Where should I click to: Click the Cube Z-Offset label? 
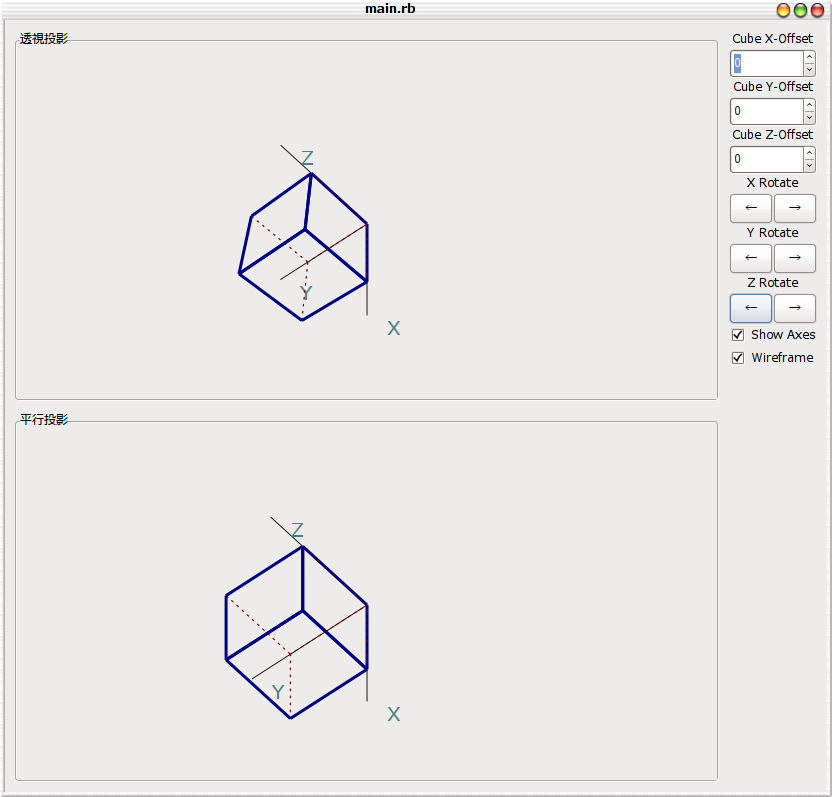[773, 135]
